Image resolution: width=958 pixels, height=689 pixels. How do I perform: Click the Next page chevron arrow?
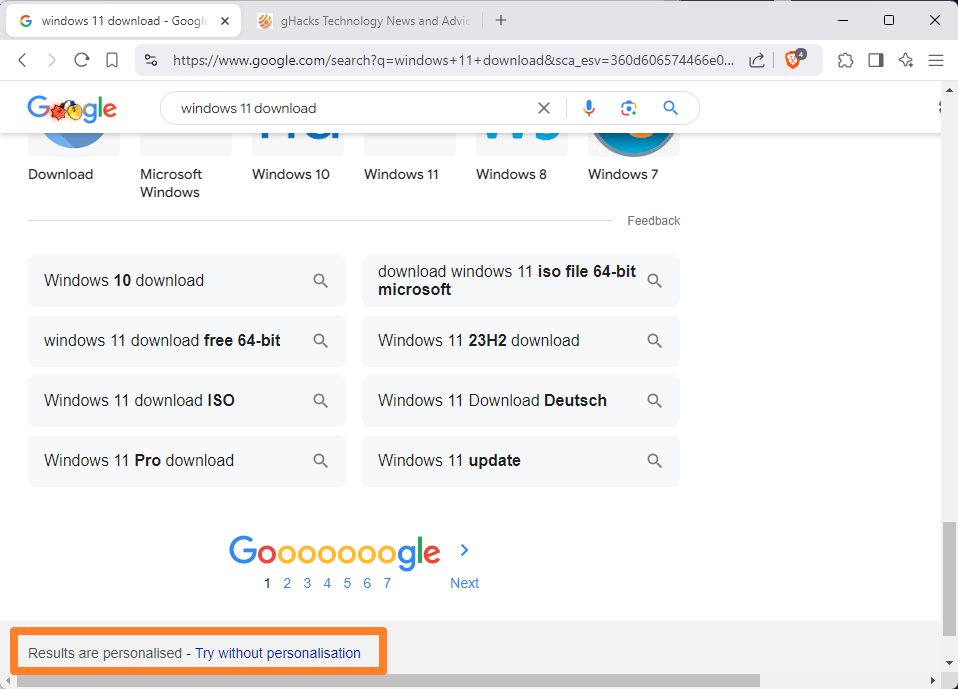[464, 550]
